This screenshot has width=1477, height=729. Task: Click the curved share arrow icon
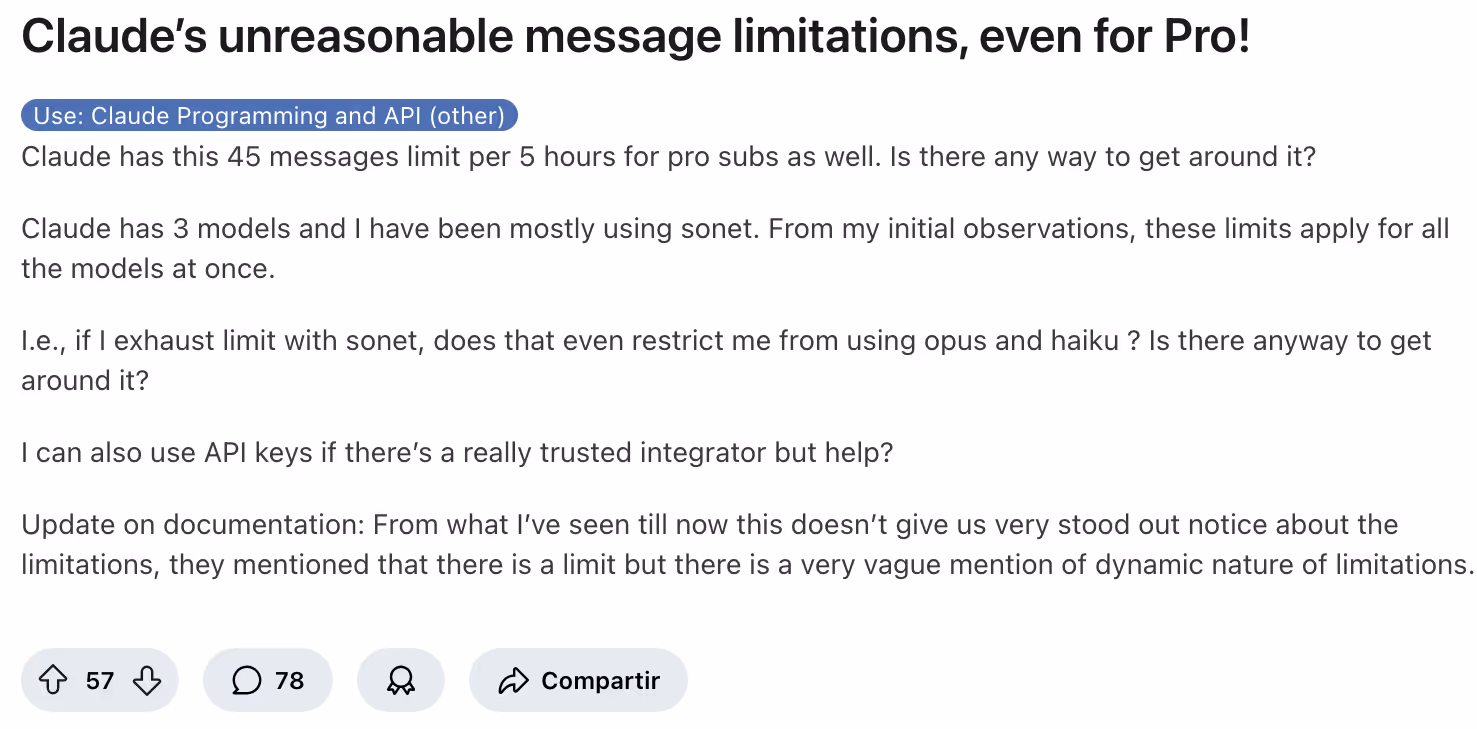(513, 681)
